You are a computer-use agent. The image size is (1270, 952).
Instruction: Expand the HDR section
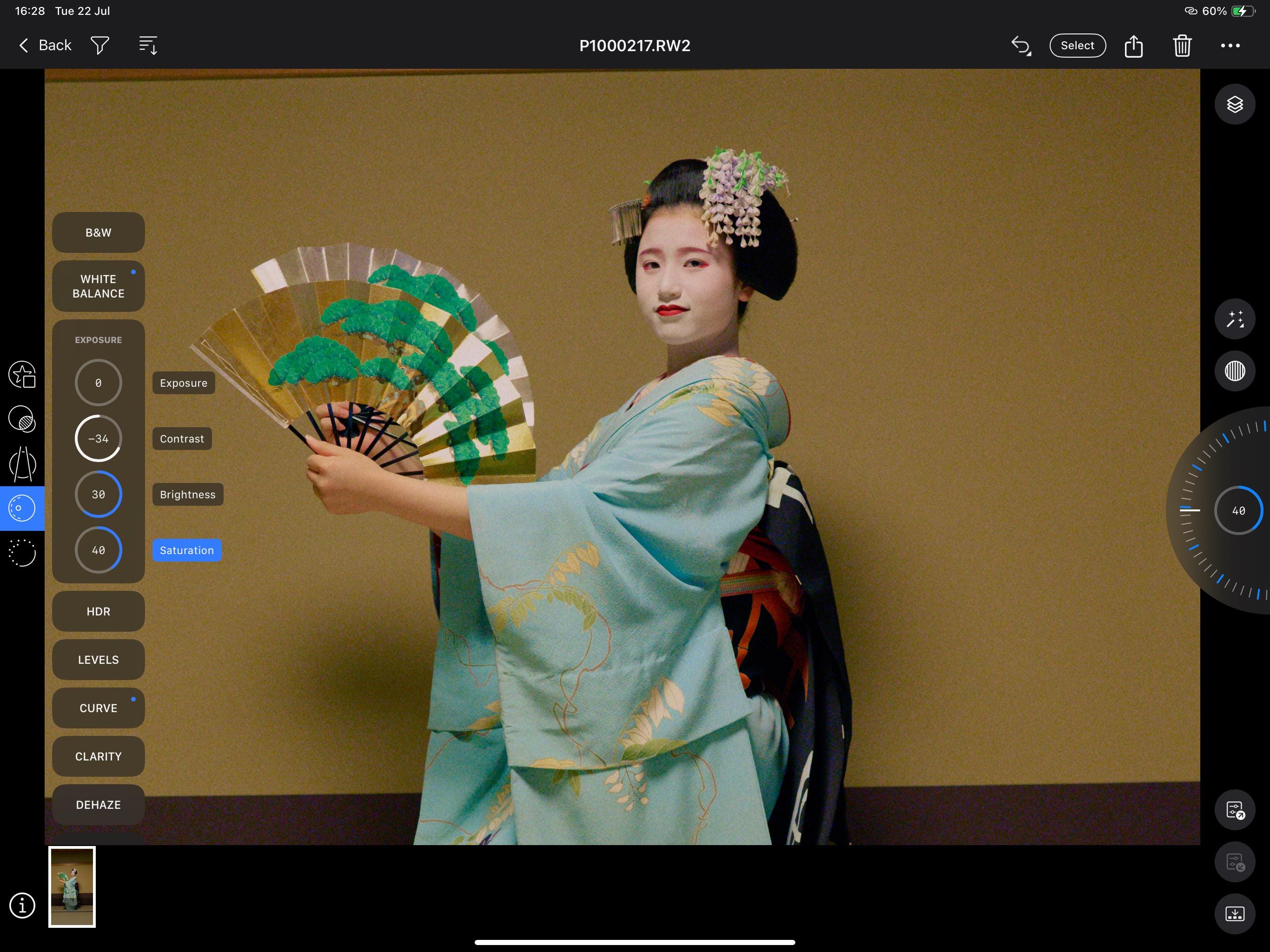98,612
